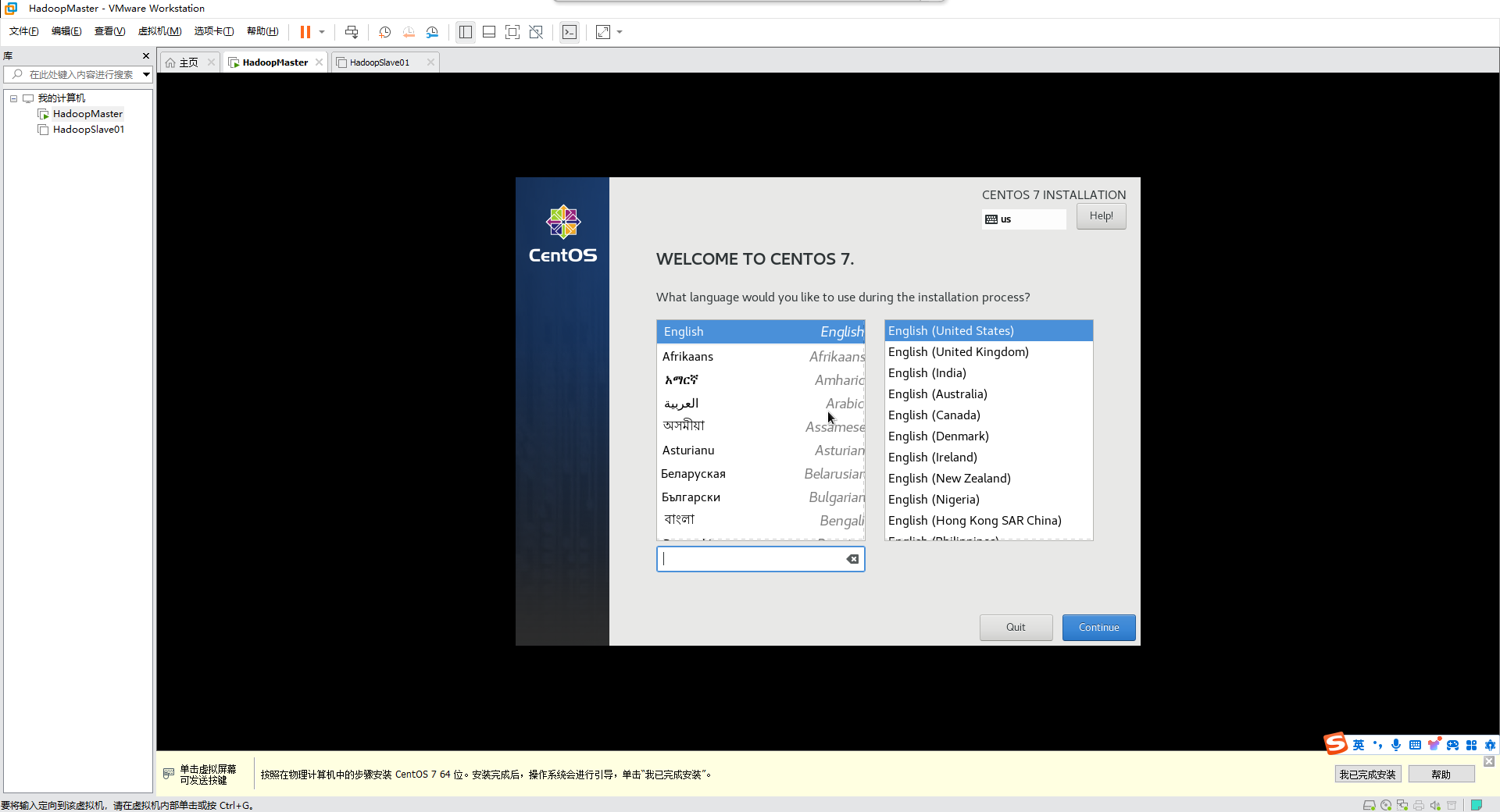Screen dimensions: 1500x812
Task: Choose English (Ireland) locale
Action: 988,458
